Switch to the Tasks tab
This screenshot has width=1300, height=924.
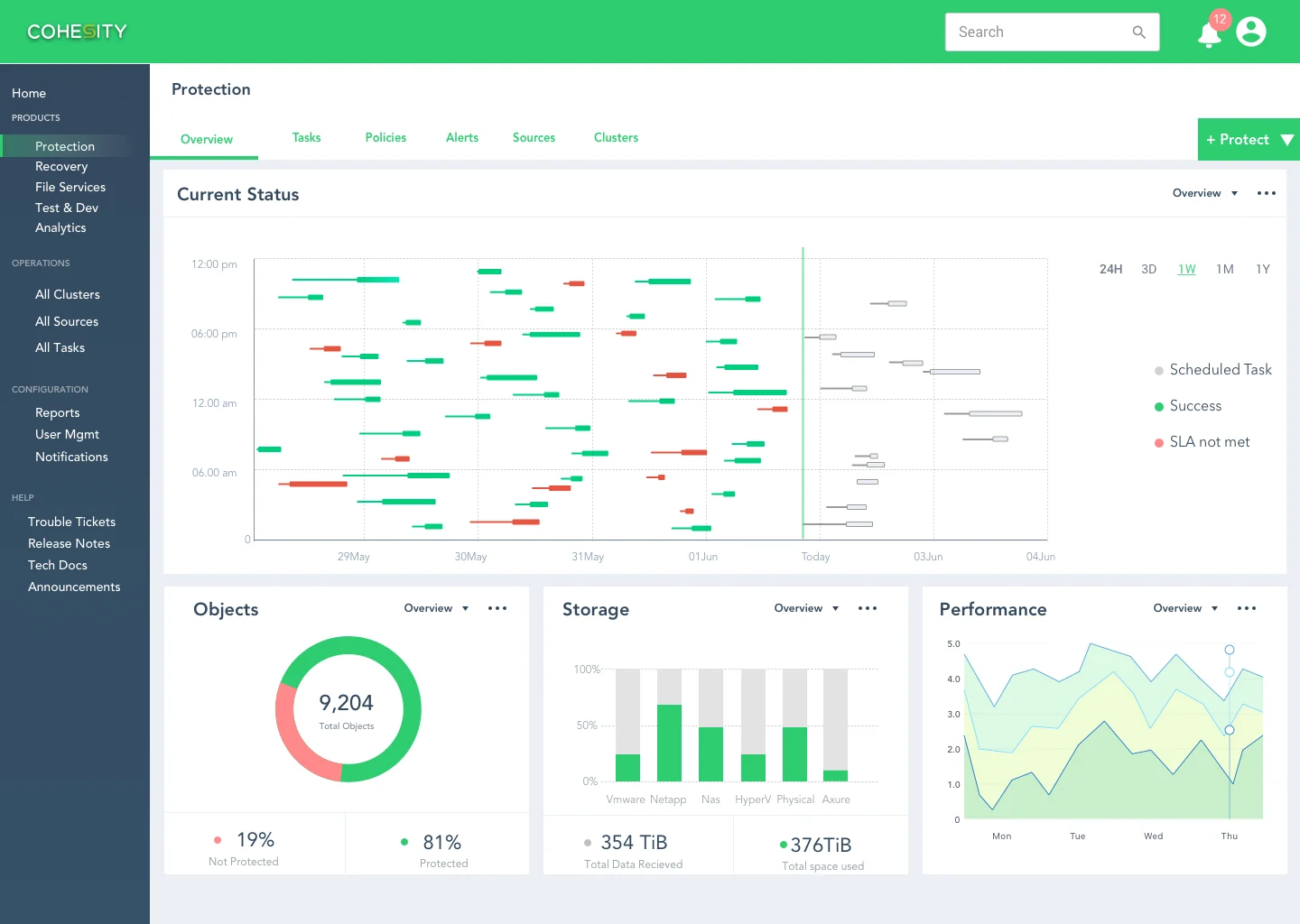pyautogui.click(x=307, y=137)
